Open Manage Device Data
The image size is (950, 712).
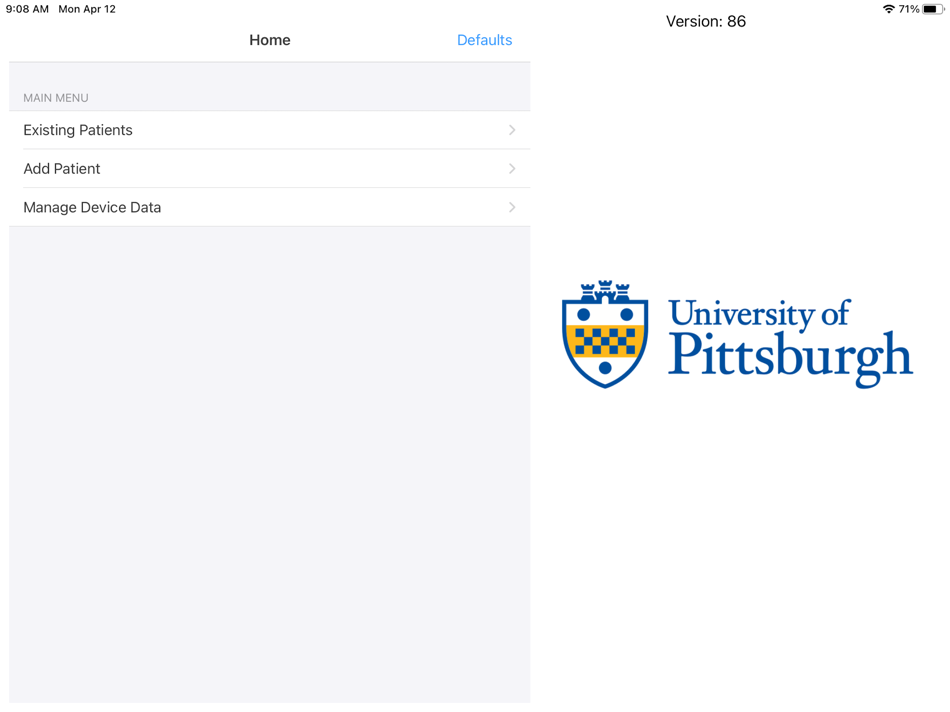click(x=92, y=207)
